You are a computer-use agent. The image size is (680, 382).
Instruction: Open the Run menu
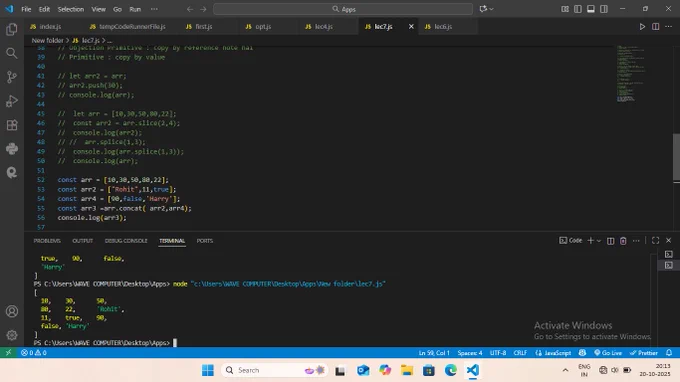(135, 9)
